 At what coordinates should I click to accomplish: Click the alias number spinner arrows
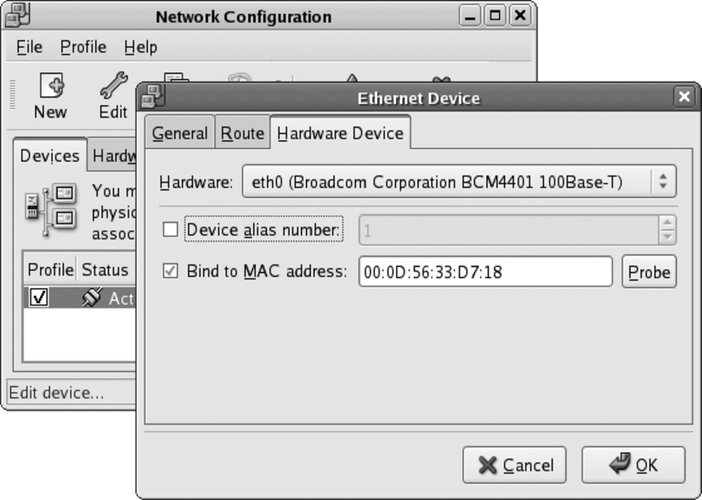666,230
